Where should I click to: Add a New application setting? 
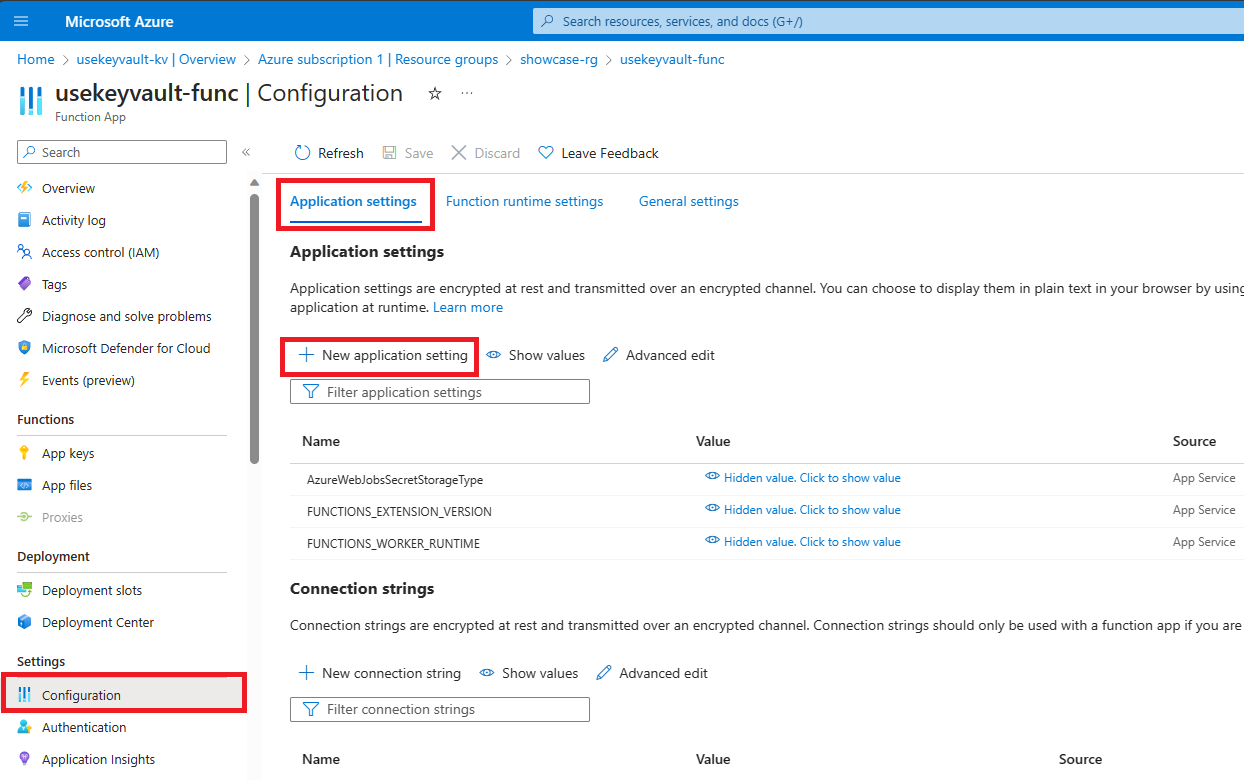point(383,355)
